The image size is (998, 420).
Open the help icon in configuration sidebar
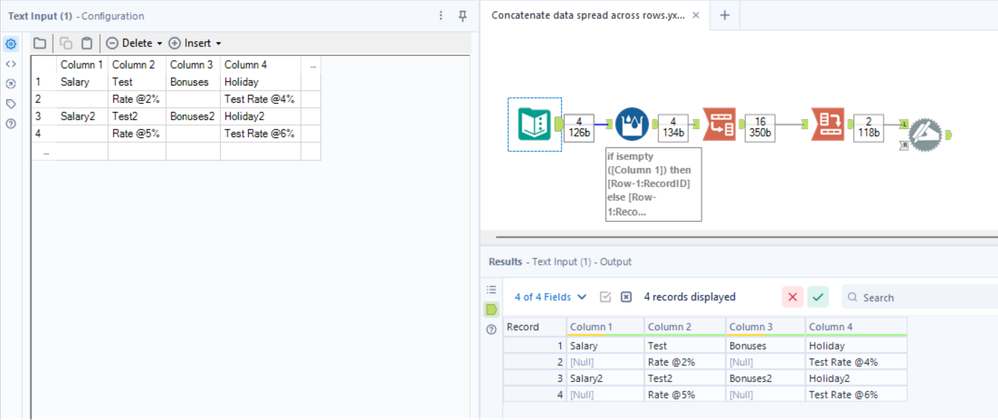tap(10, 123)
